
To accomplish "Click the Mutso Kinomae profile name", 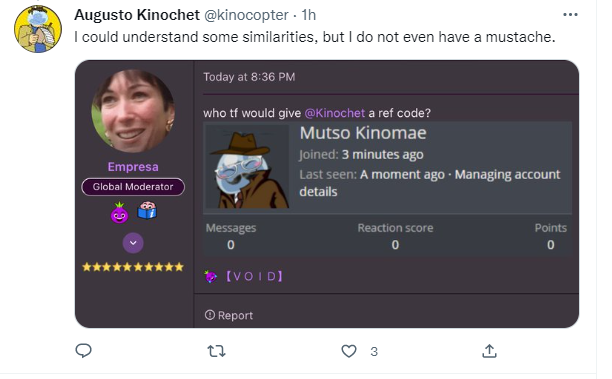I will [363, 133].
